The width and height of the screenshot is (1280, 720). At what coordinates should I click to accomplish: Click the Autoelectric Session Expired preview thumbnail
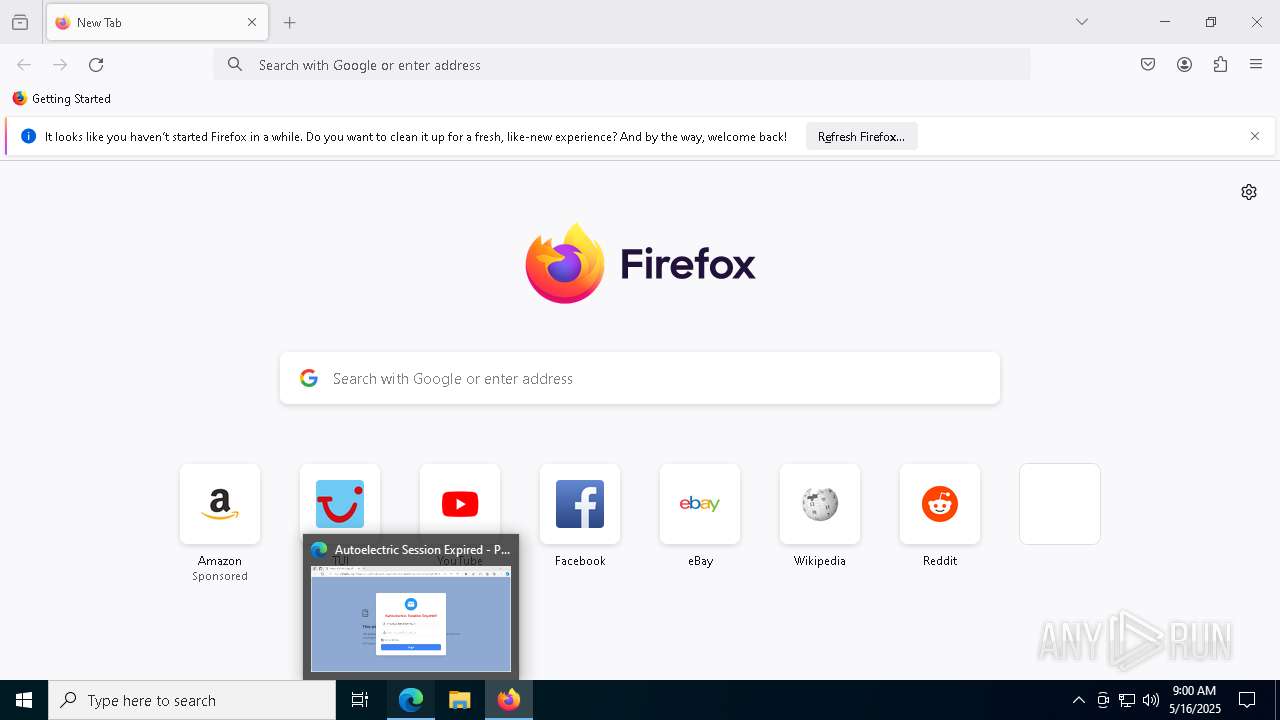click(411, 619)
